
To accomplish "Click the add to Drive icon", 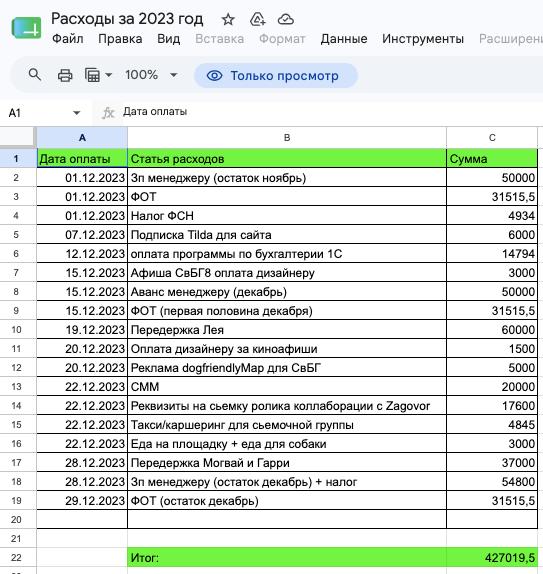I will point(257,19).
